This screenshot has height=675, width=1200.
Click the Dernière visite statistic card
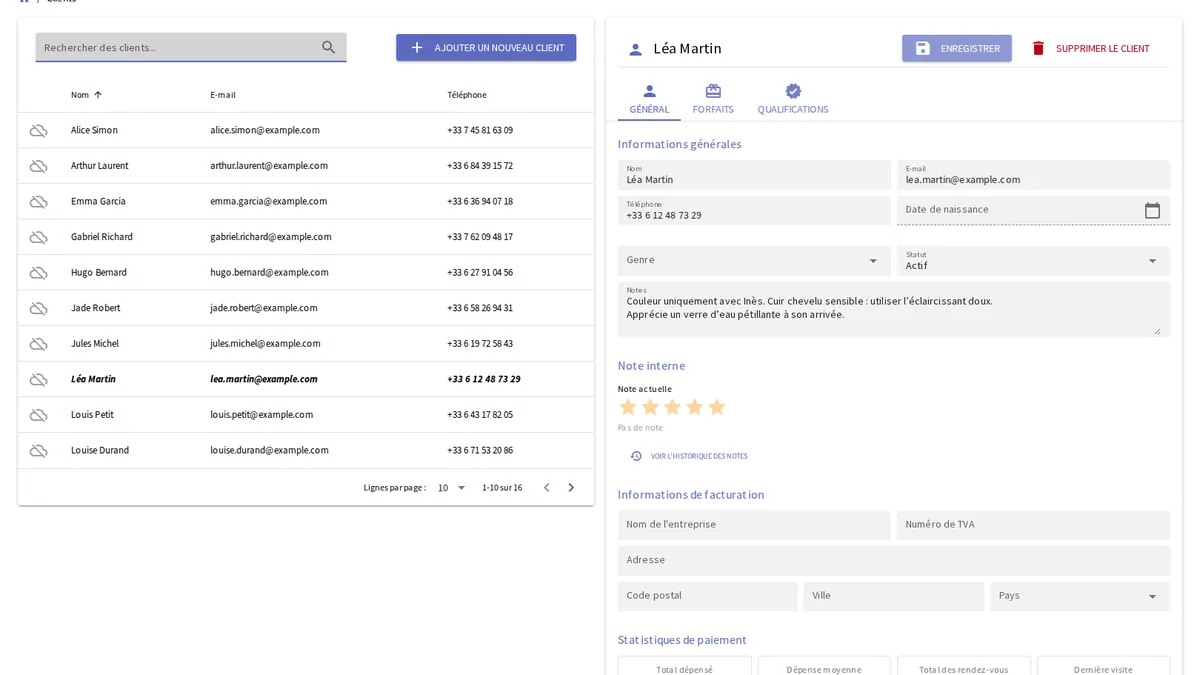tap(1103, 666)
